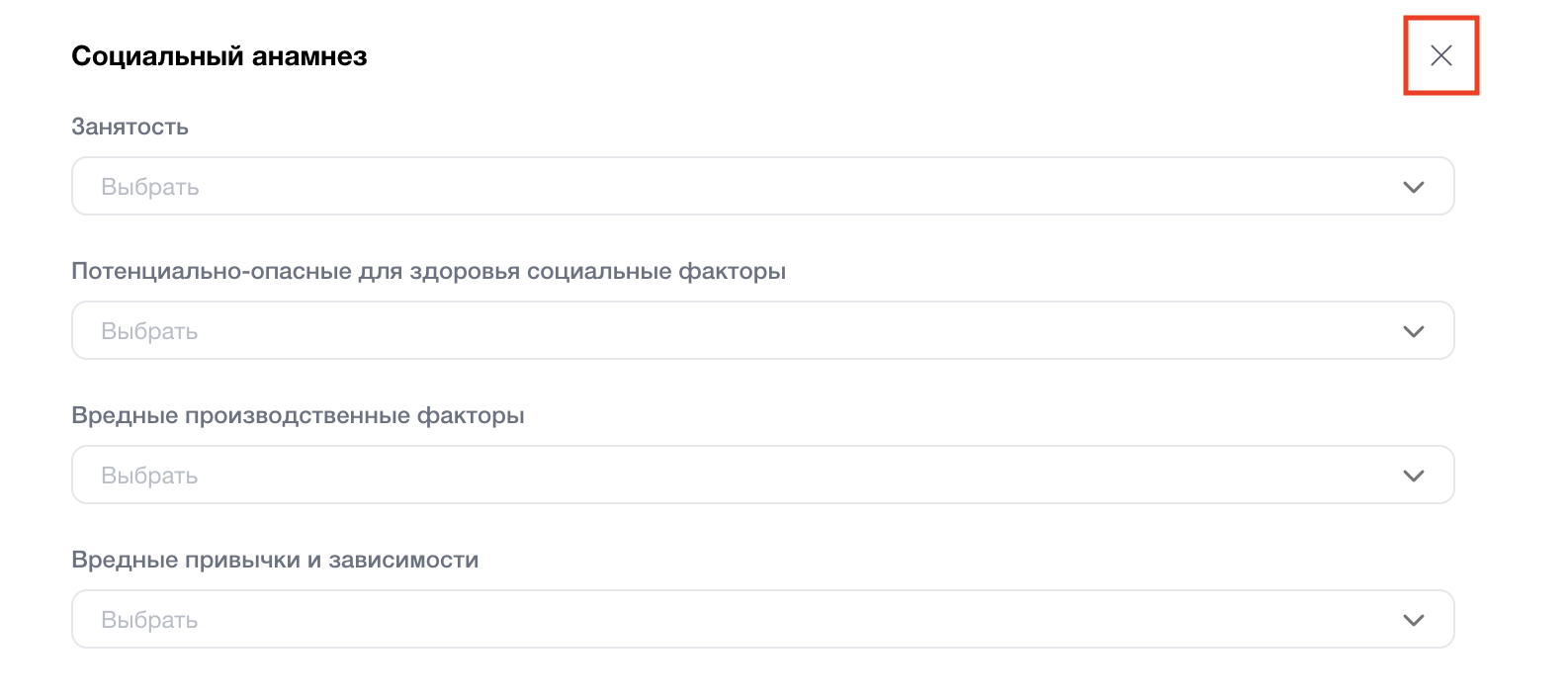This screenshot has width=1568, height=698.
Task: Click chevron of Вредные привычки и зависимости field
Action: tap(1413, 620)
